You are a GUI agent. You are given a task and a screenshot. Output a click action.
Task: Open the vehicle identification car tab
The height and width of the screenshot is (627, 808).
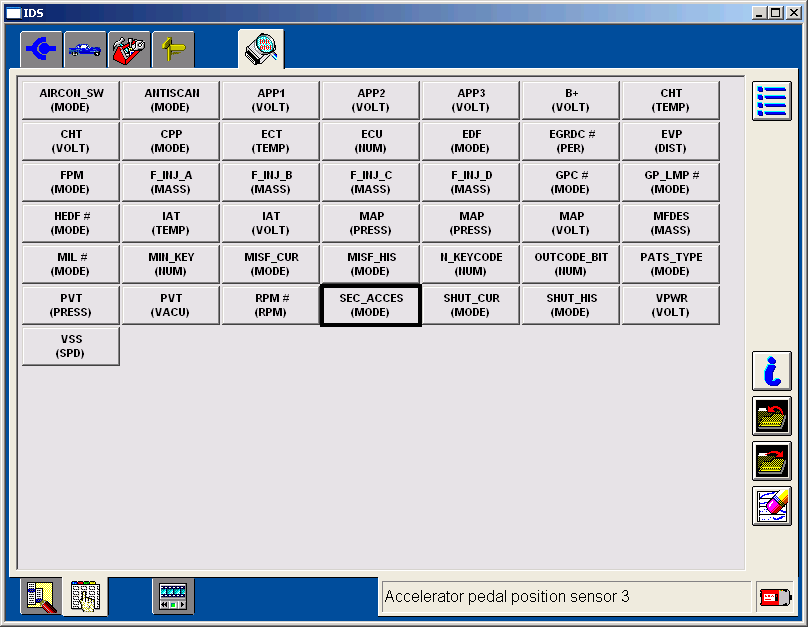[x=86, y=49]
